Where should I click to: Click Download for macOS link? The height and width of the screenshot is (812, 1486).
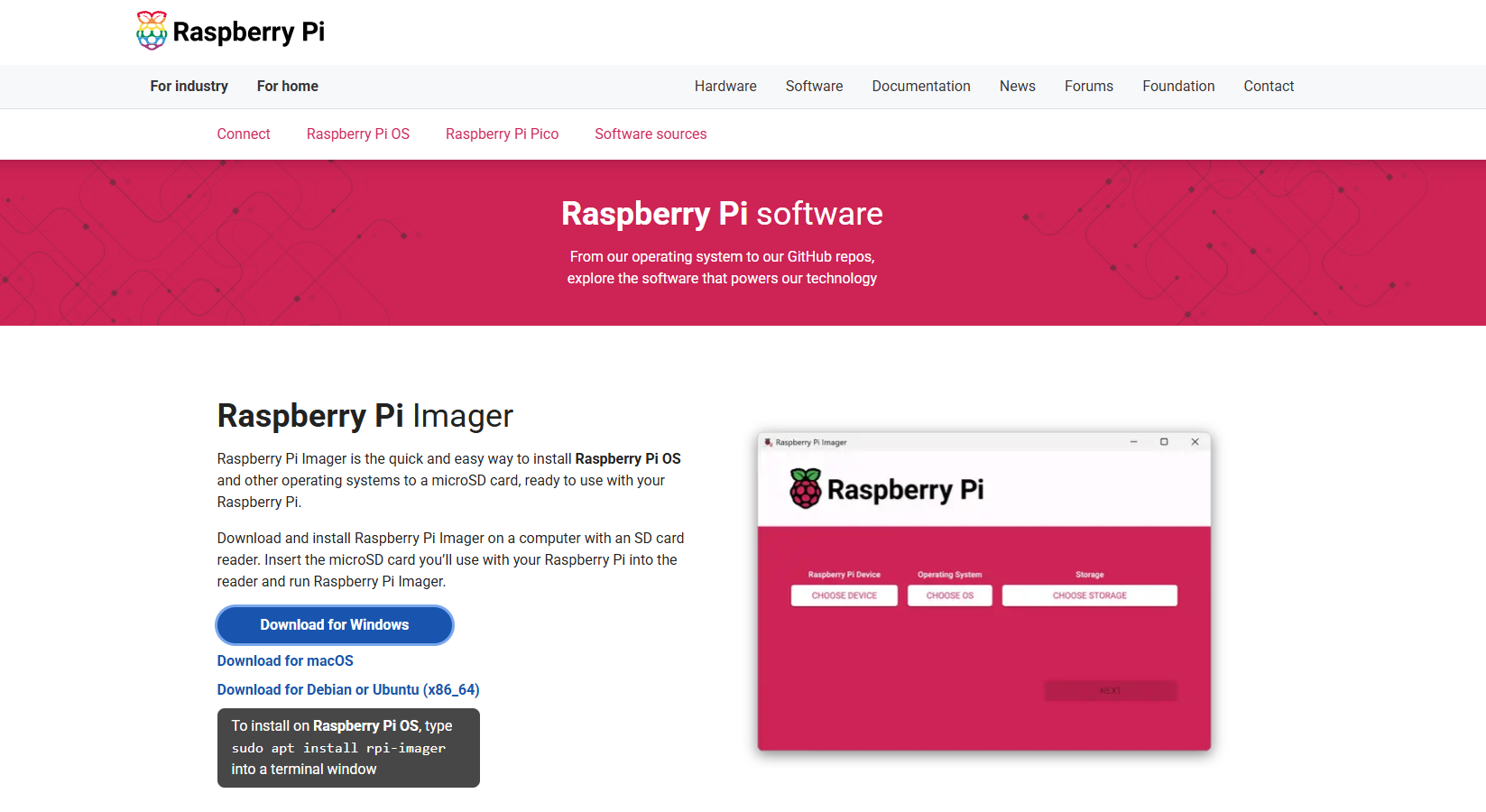(x=285, y=660)
